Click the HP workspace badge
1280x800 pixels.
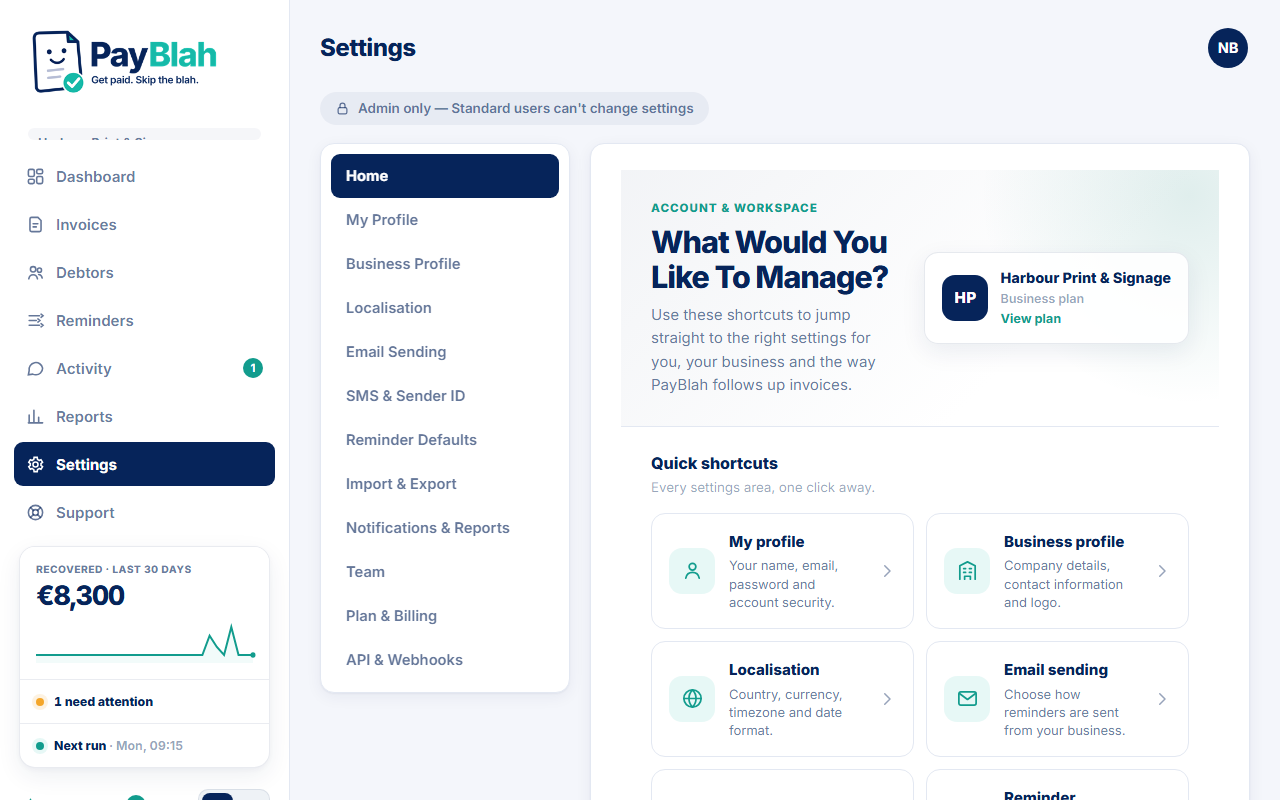pyautogui.click(x=965, y=298)
